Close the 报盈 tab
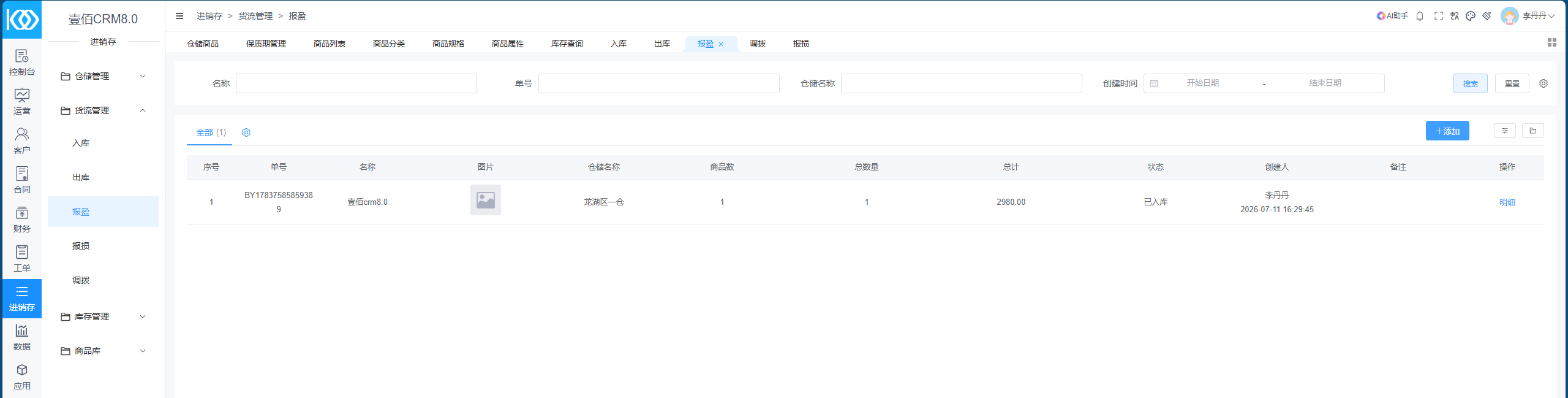The image size is (1568, 398). [x=721, y=44]
